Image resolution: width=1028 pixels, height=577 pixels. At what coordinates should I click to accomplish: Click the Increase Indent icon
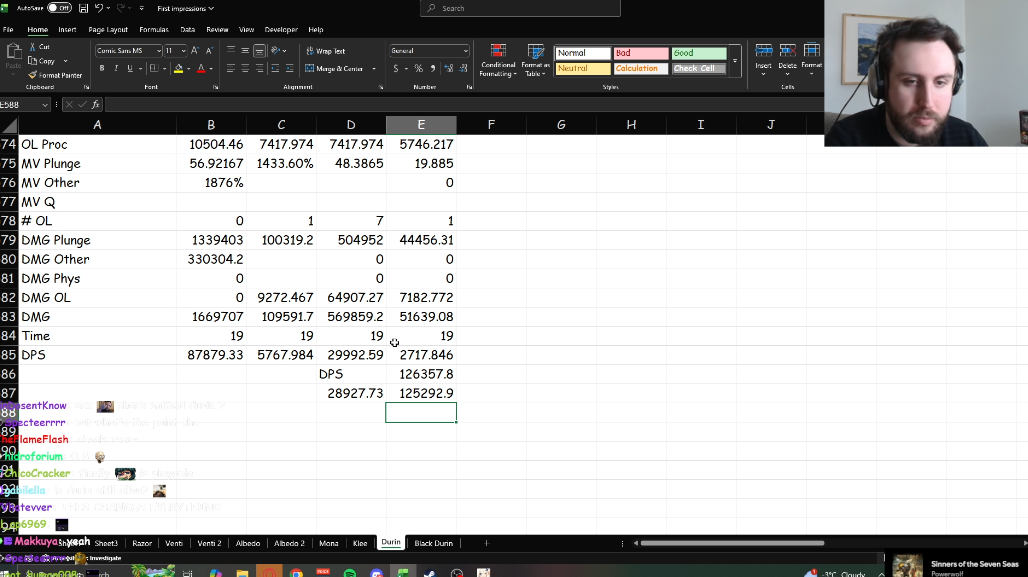click(289, 68)
